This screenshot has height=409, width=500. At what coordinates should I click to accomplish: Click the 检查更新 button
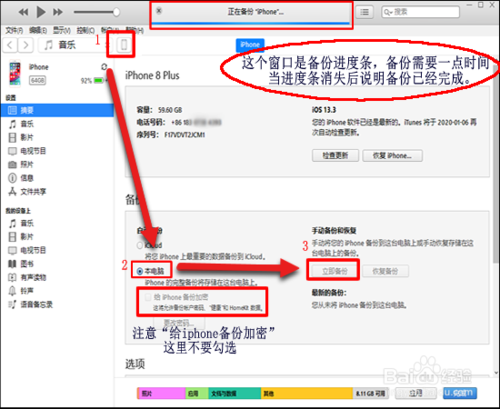point(335,155)
